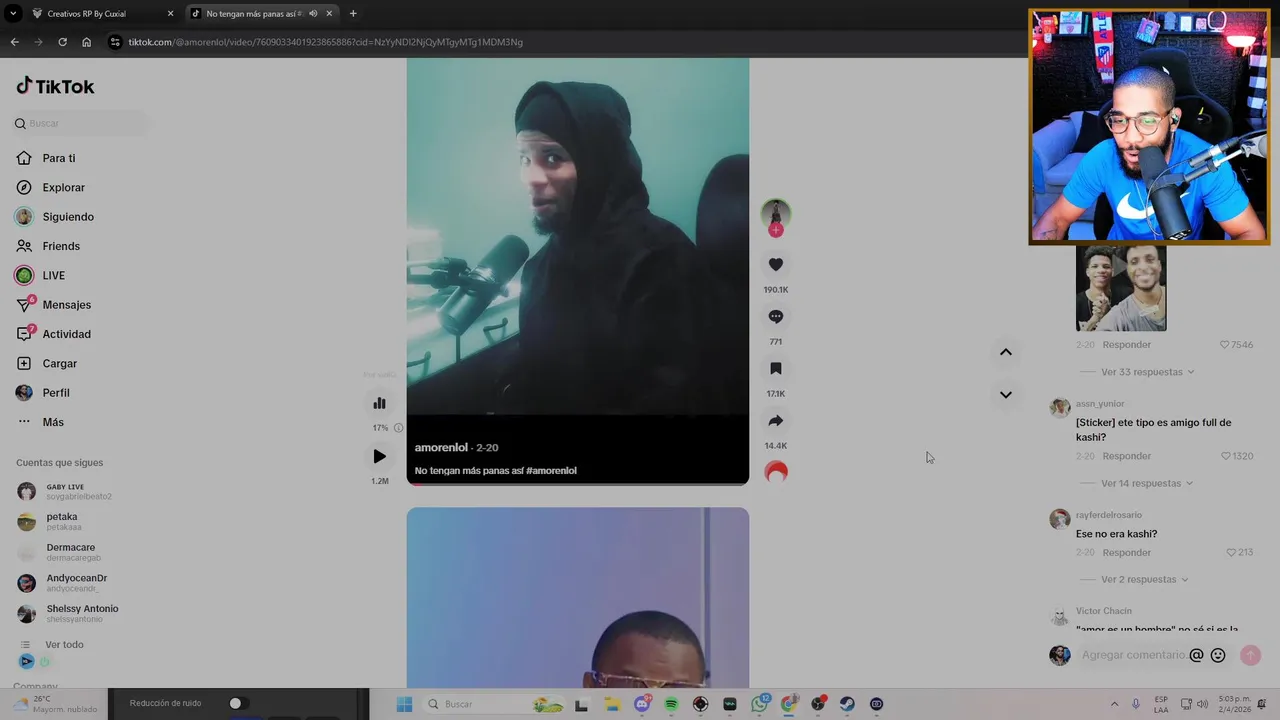Open Steam from the taskbar
Viewport: 1280px width, 720px height.
pos(847,704)
